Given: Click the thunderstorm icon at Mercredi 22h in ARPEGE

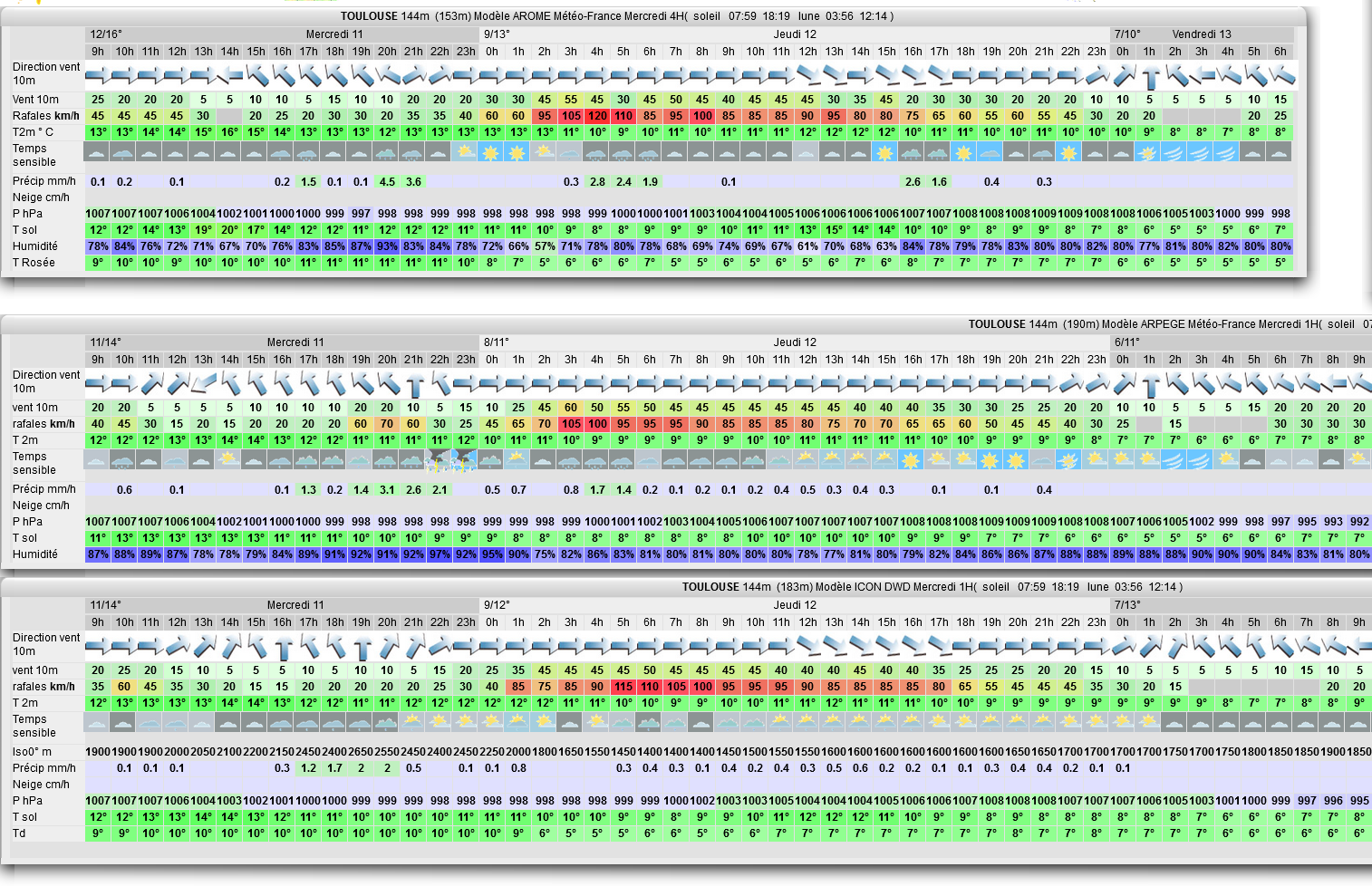Looking at the screenshot, I should [440, 462].
